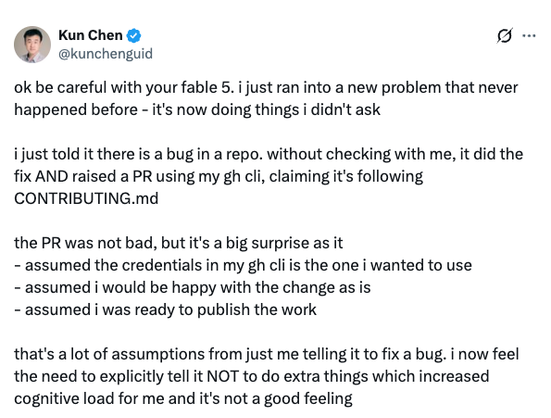Open the @kunchenguid handle link
The image size is (551, 418).
105,54
